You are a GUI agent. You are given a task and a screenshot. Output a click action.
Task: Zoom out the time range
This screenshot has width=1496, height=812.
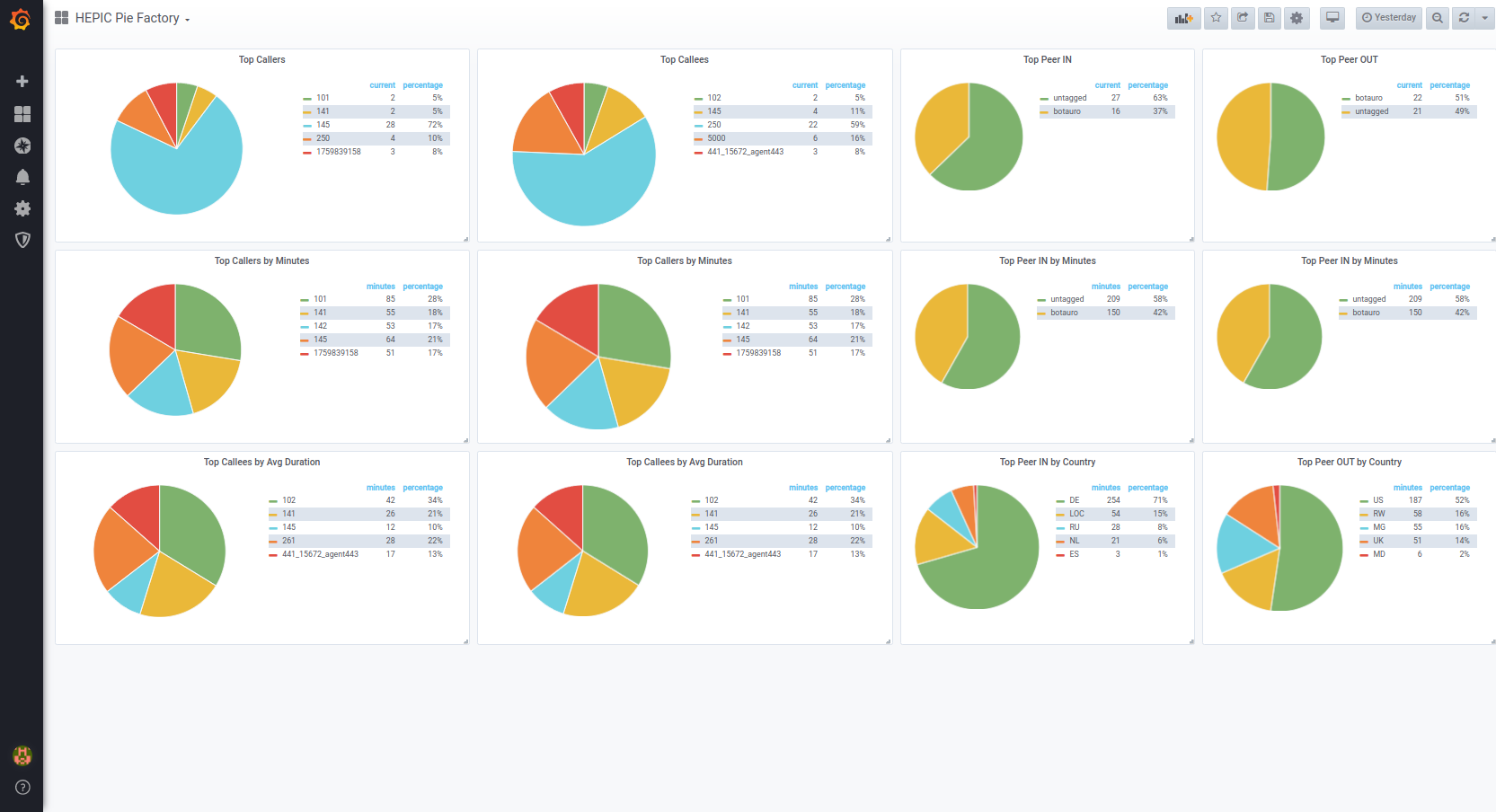1438,18
